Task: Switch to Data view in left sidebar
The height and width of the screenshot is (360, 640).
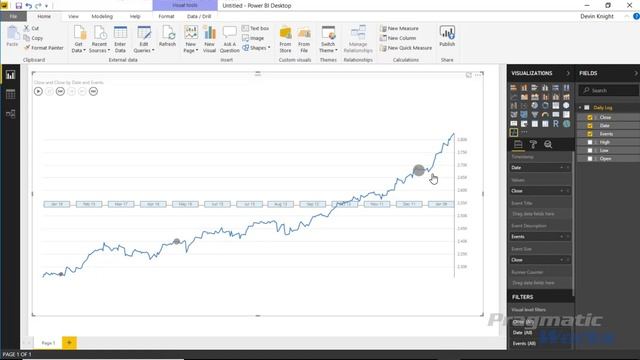Action: (x=10, y=94)
